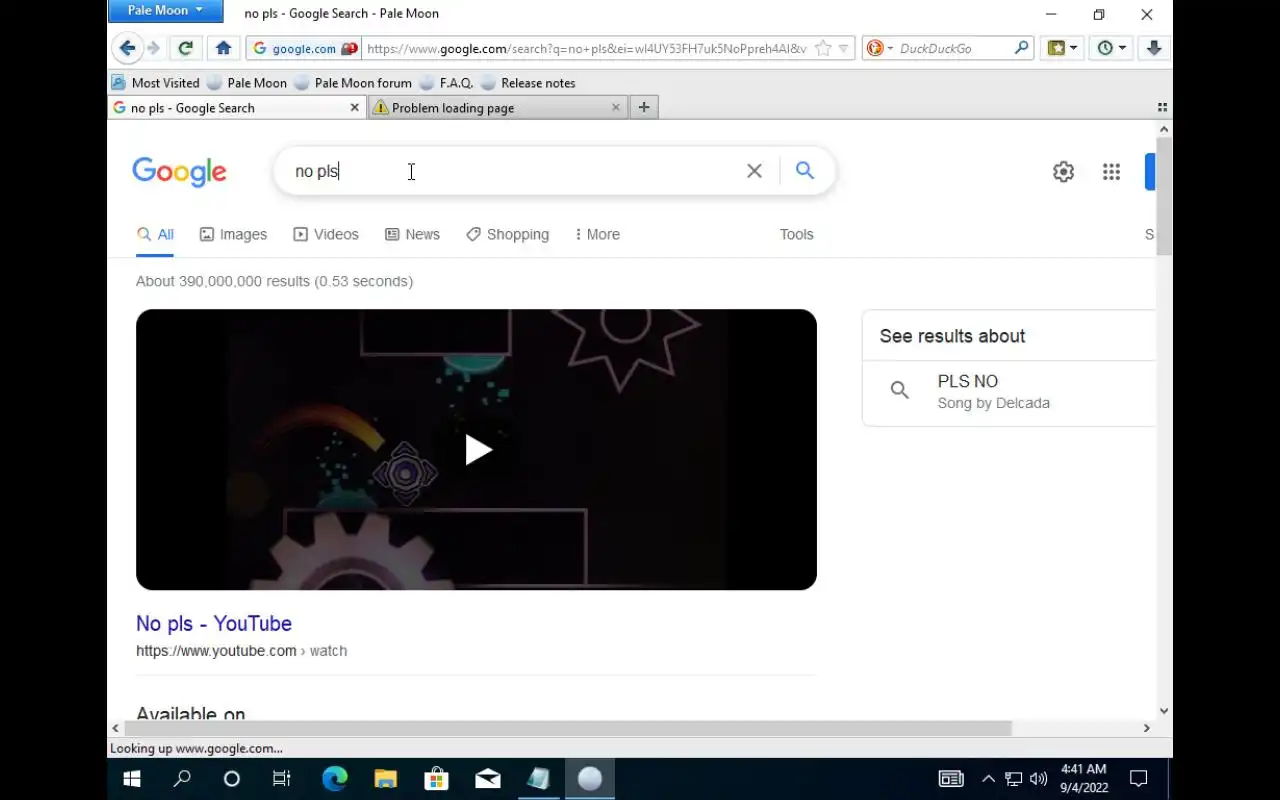Open Google quick settings gear
This screenshot has height=800, width=1280.
1063,172
